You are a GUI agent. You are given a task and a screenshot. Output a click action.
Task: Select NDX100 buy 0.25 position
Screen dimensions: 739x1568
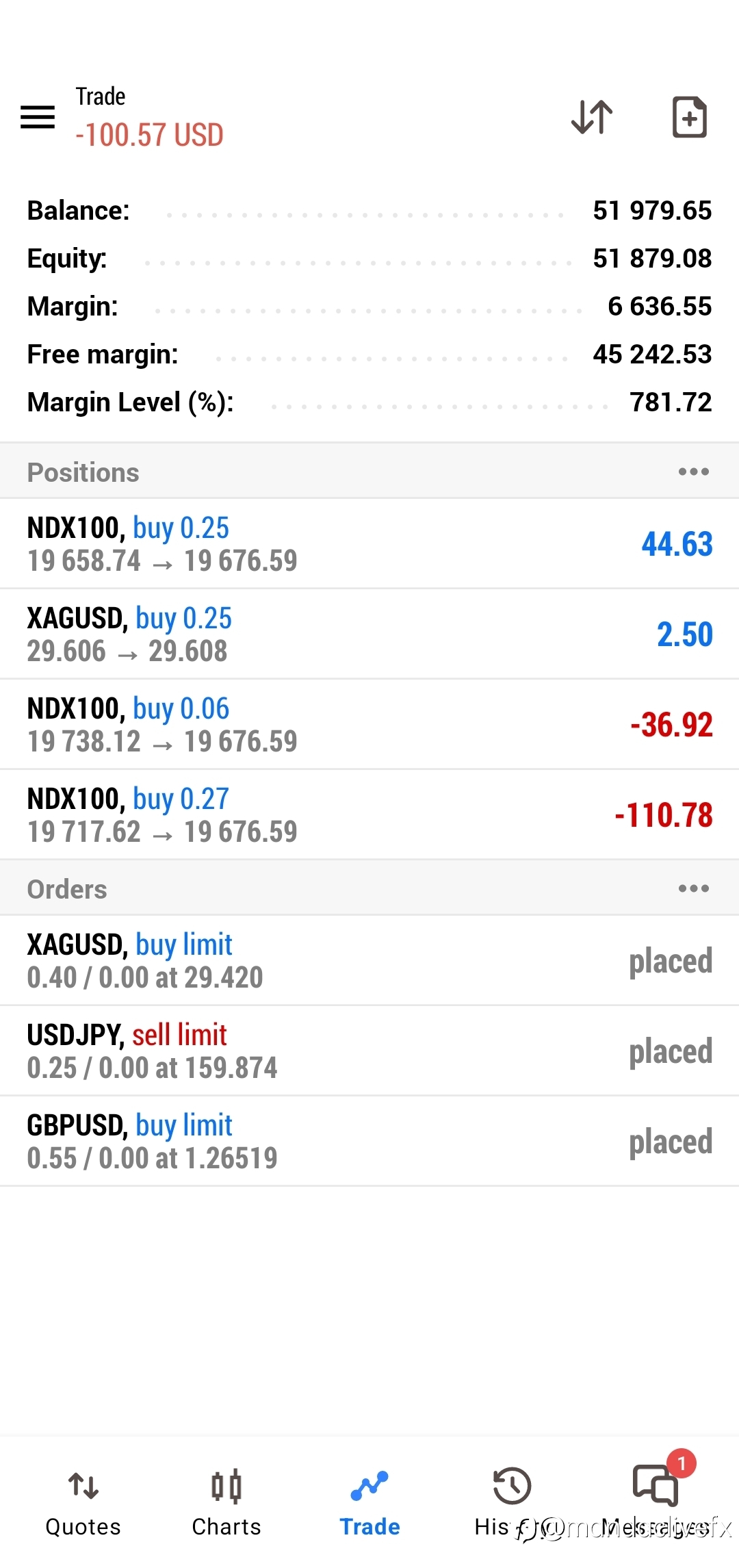click(x=369, y=544)
